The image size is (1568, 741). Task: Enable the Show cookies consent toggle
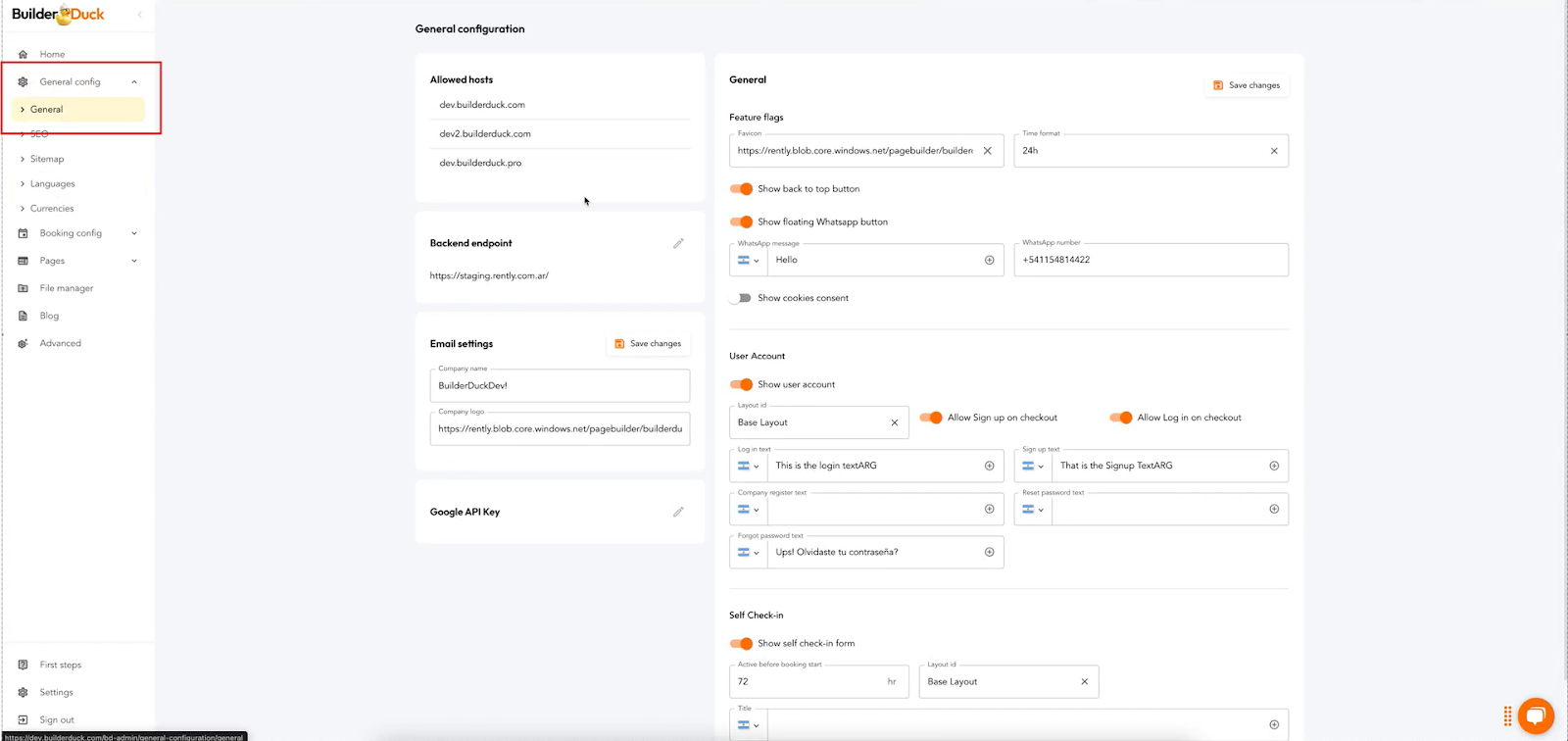pyautogui.click(x=742, y=298)
